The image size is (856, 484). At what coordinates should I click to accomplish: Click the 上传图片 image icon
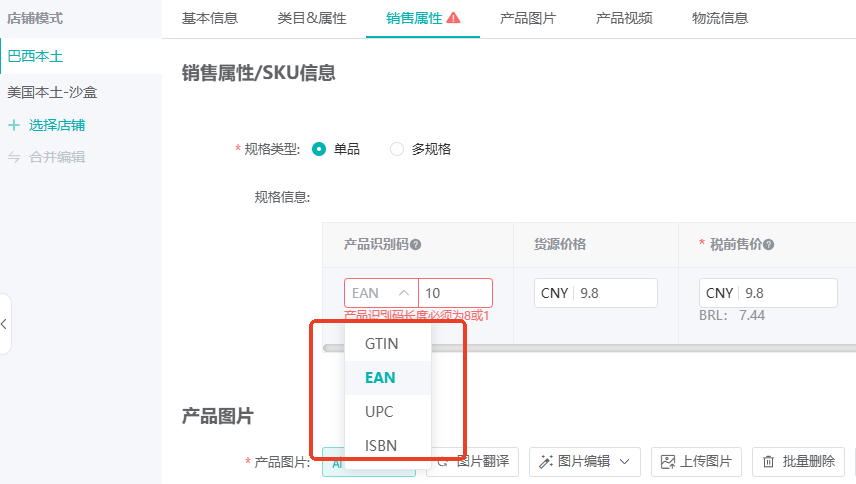[x=668, y=461]
